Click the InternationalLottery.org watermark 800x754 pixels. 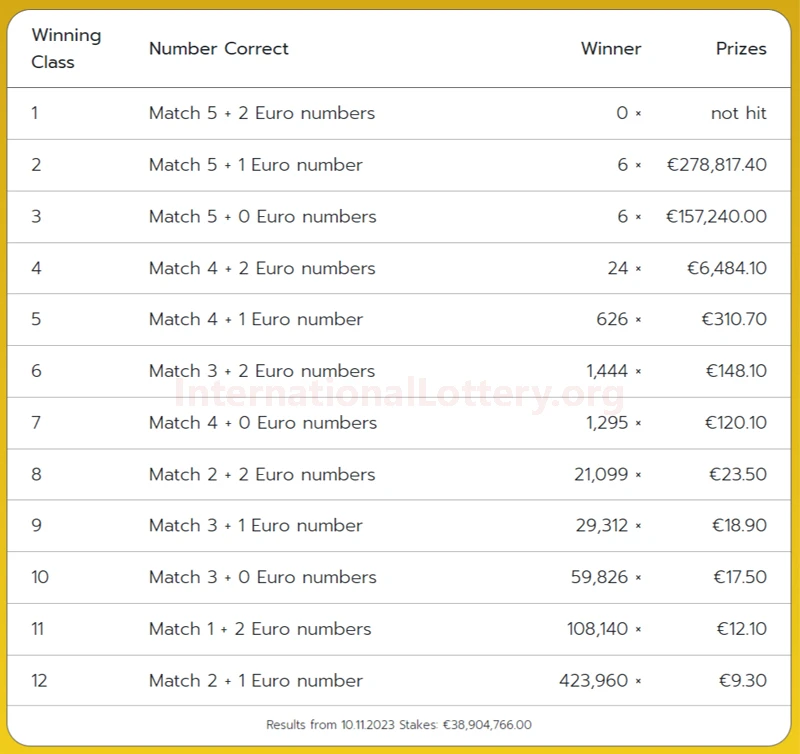(399, 394)
